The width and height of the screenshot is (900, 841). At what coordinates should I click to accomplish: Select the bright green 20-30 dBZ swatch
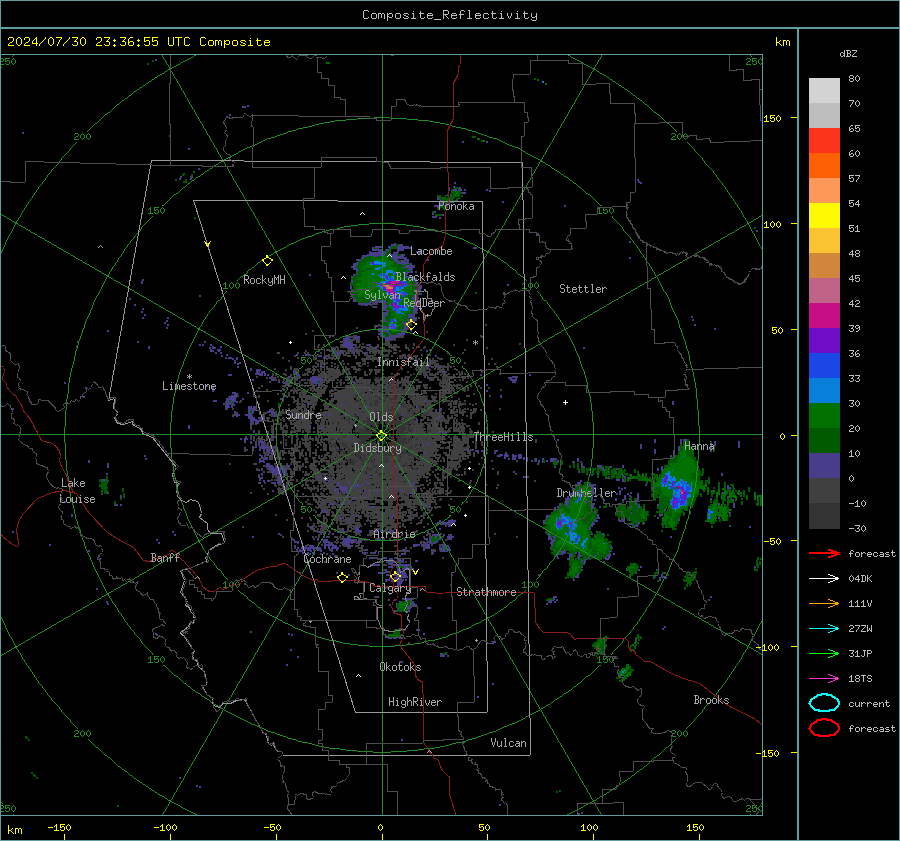pos(824,416)
